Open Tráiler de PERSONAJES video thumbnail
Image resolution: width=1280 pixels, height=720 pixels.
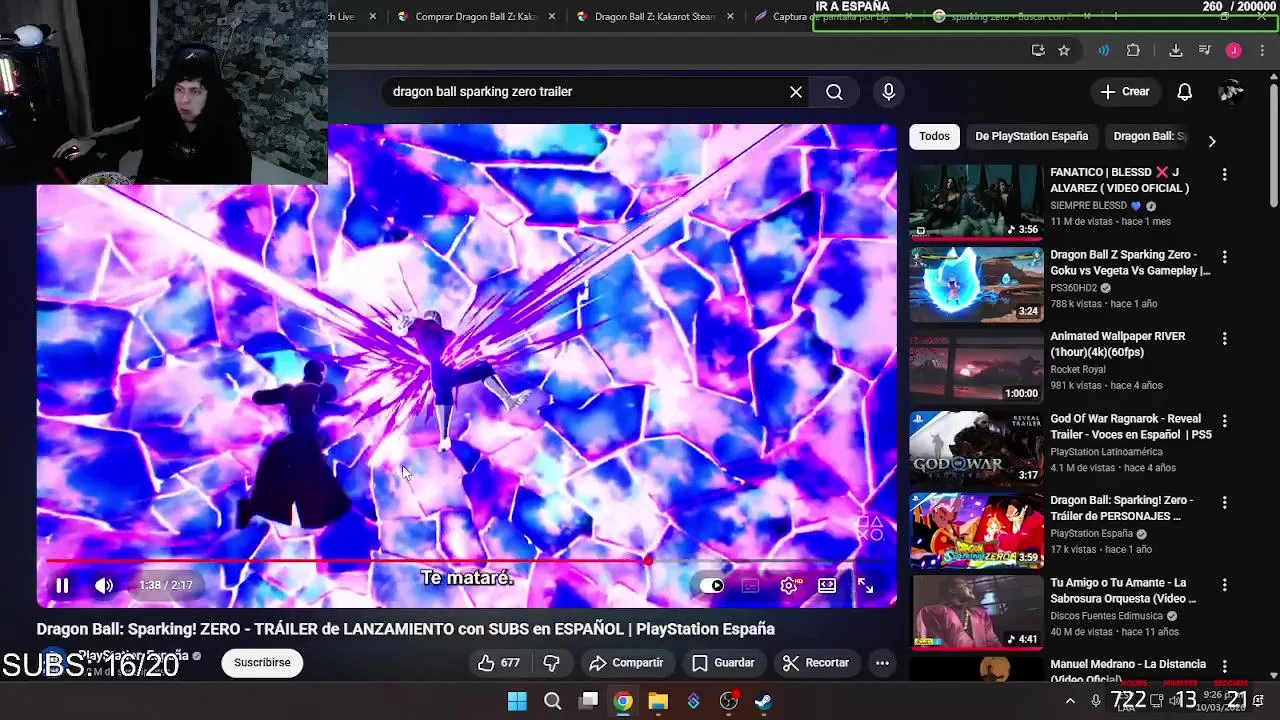tap(976, 530)
